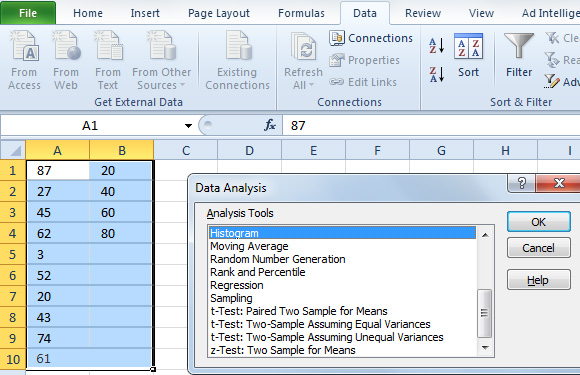This screenshot has width=580, height=375.
Task: Switch to the View tab
Action: click(x=481, y=13)
